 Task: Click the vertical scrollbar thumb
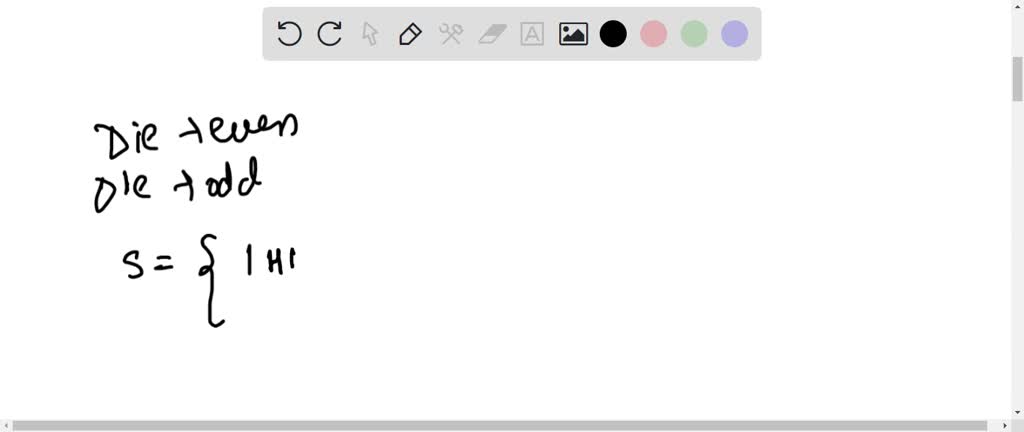point(1017,79)
